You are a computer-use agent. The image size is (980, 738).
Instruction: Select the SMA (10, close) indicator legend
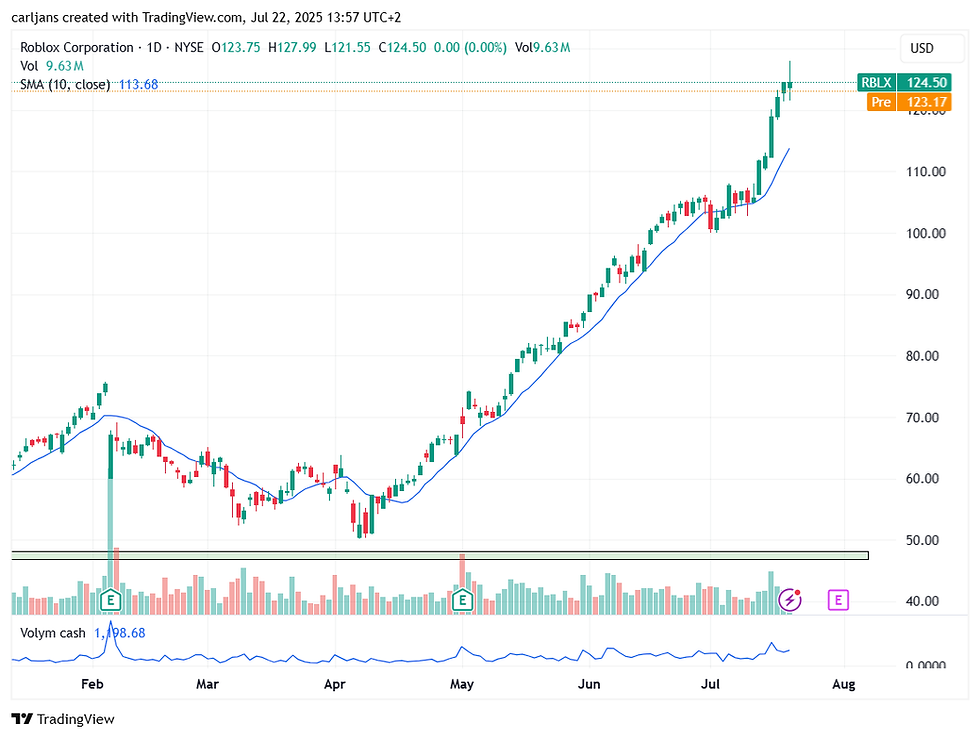65,84
